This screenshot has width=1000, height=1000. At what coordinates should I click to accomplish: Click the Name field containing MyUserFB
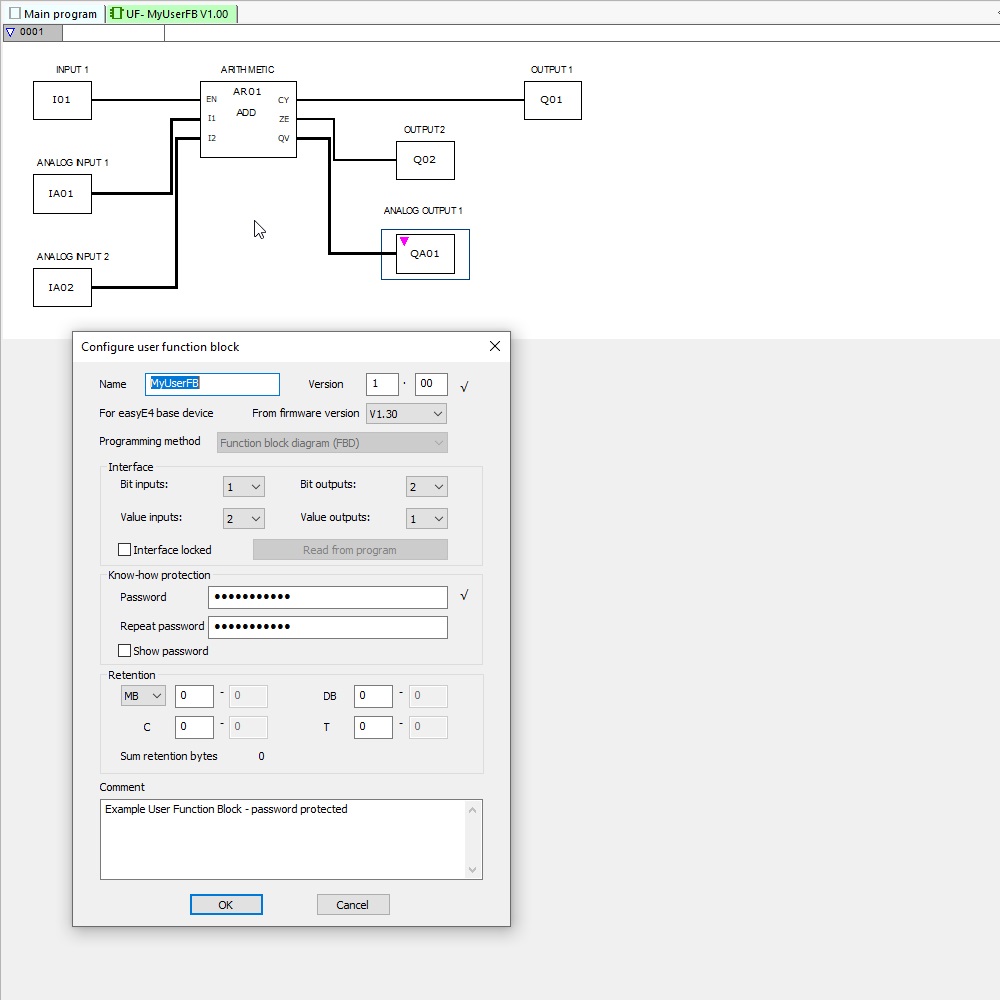[x=212, y=384]
